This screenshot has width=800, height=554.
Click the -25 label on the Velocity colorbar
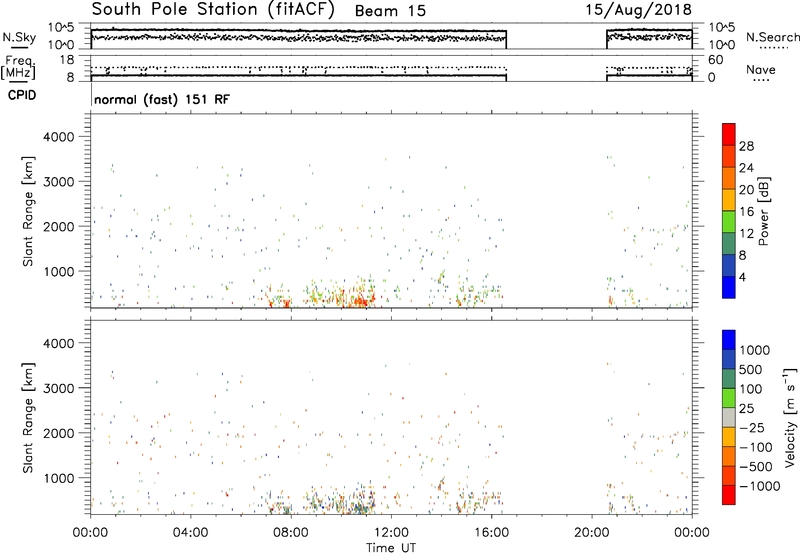752,428
